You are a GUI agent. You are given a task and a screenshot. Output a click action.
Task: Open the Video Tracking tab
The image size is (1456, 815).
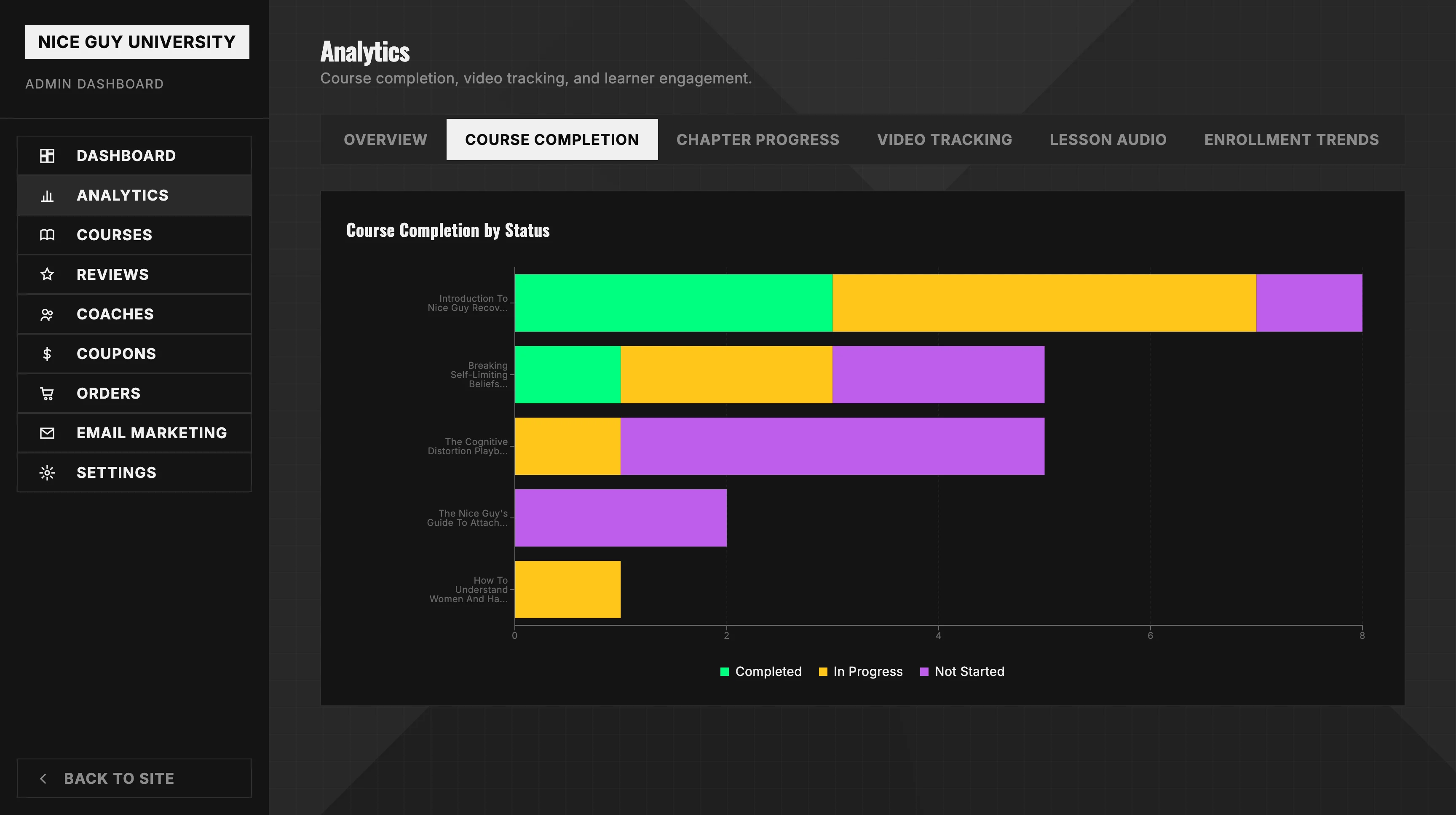(945, 139)
